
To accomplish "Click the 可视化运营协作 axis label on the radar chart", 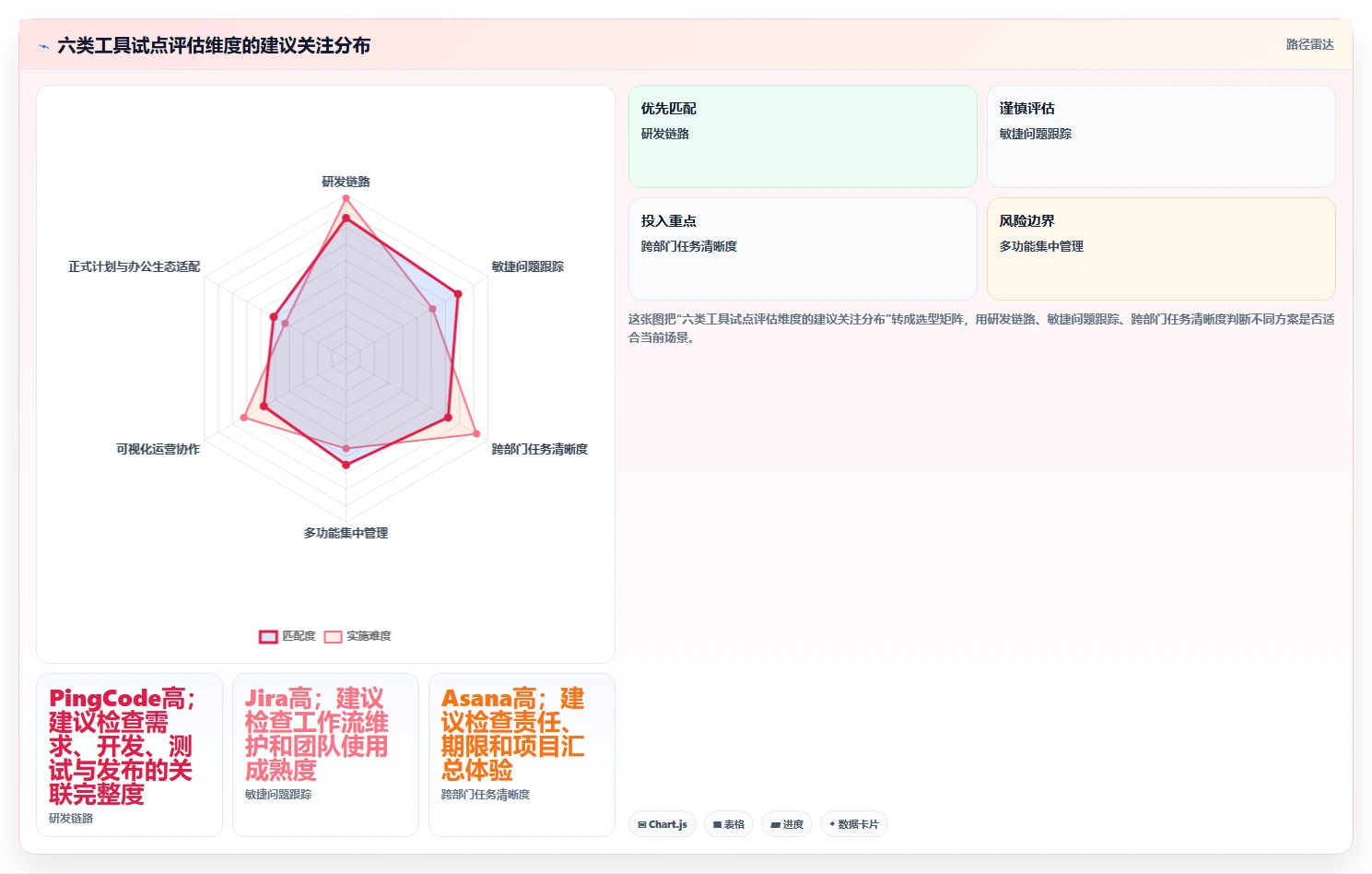I will (158, 449).
